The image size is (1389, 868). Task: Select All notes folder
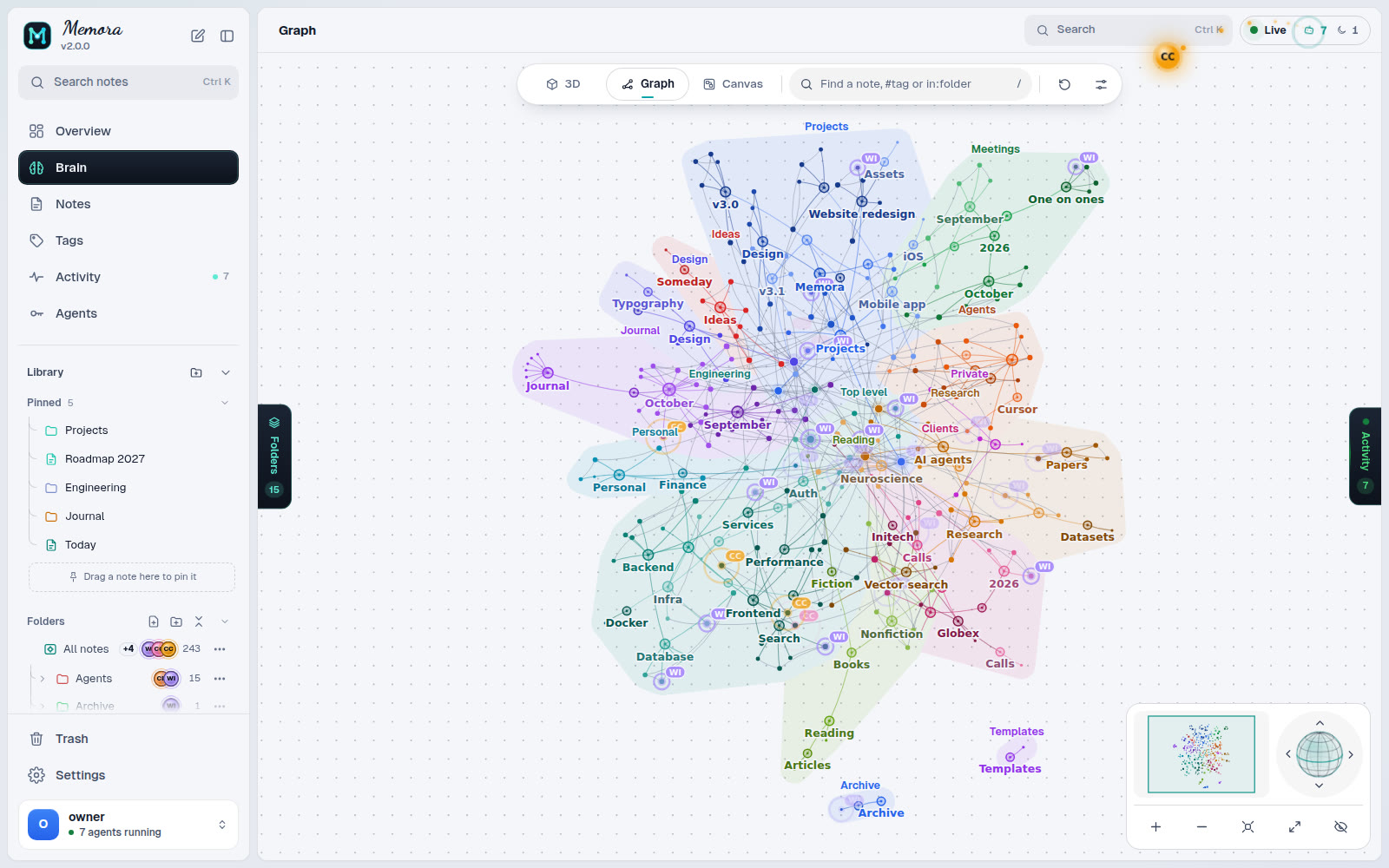[86, 649]
